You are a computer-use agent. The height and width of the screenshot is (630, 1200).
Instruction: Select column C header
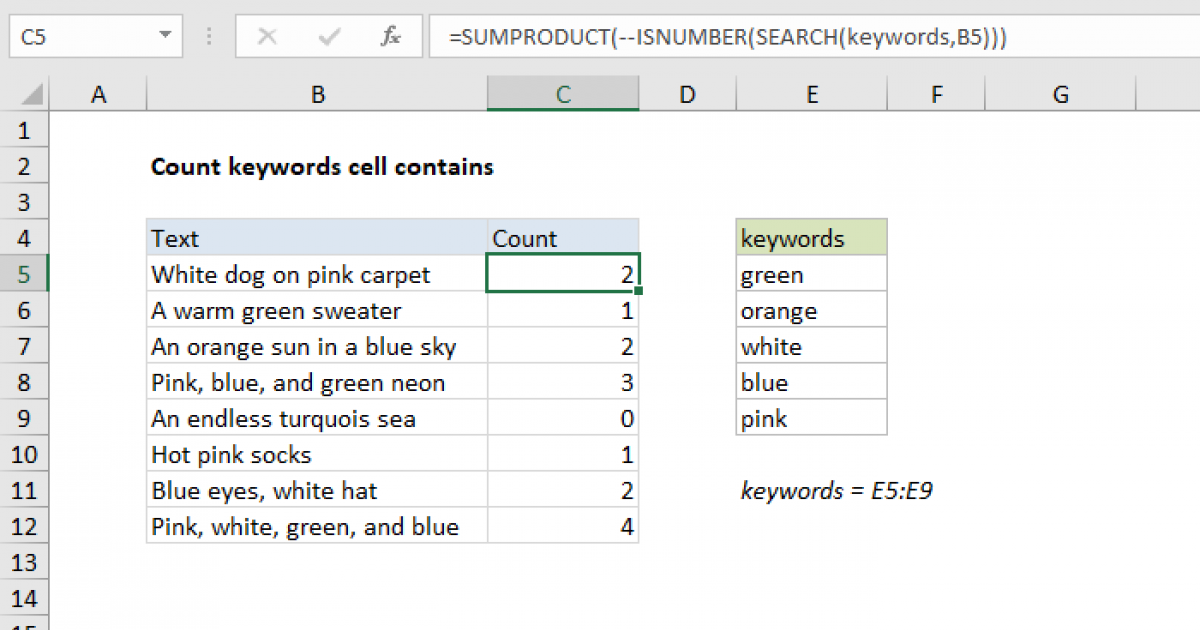563,95
